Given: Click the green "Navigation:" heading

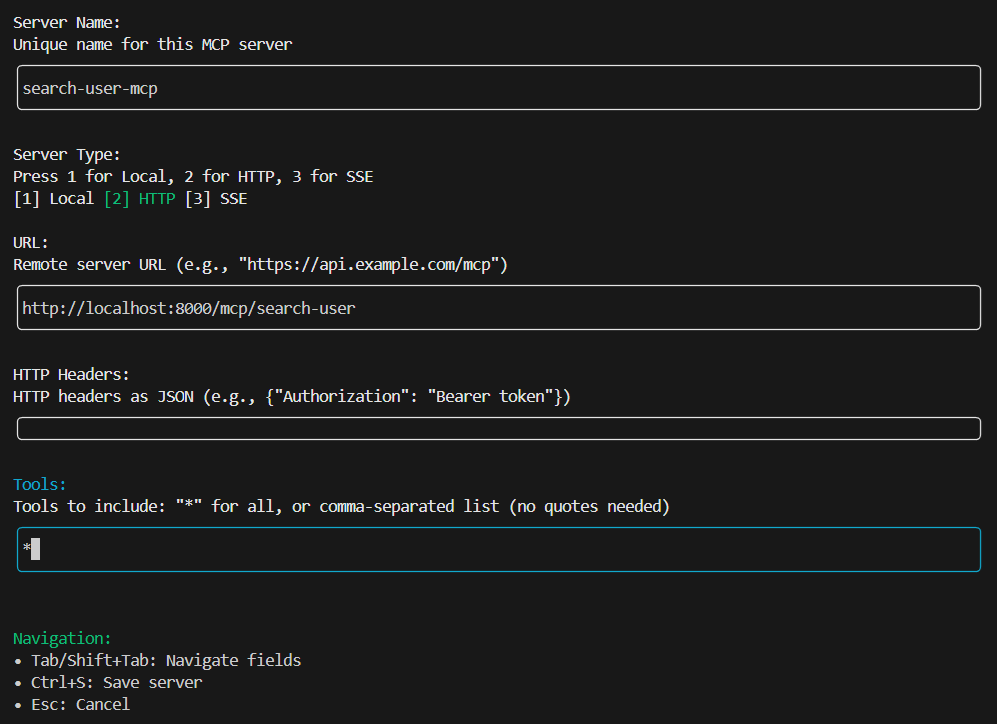Looking at the screenshot, I should click(62, 638).
